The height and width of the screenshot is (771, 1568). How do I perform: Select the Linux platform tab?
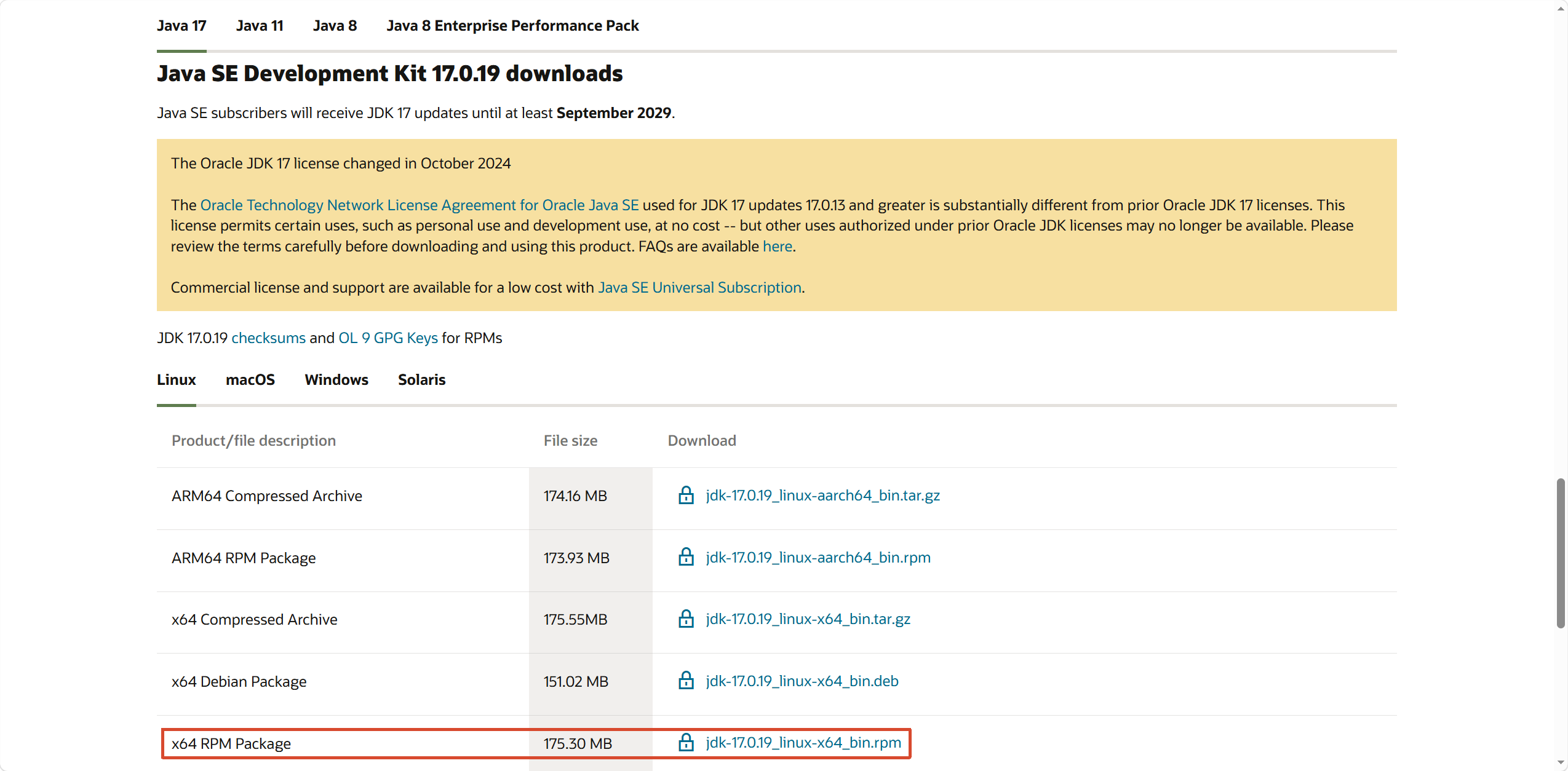[177, 380]
